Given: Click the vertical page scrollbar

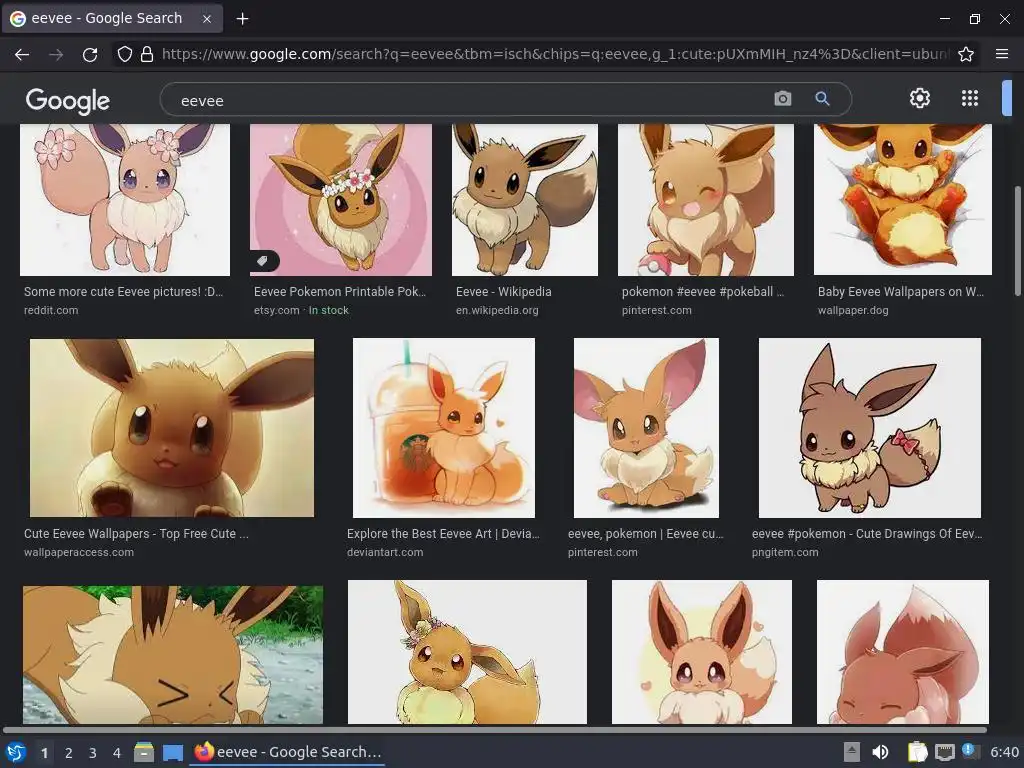Looking at the screenshot, I should [1017, 242].
